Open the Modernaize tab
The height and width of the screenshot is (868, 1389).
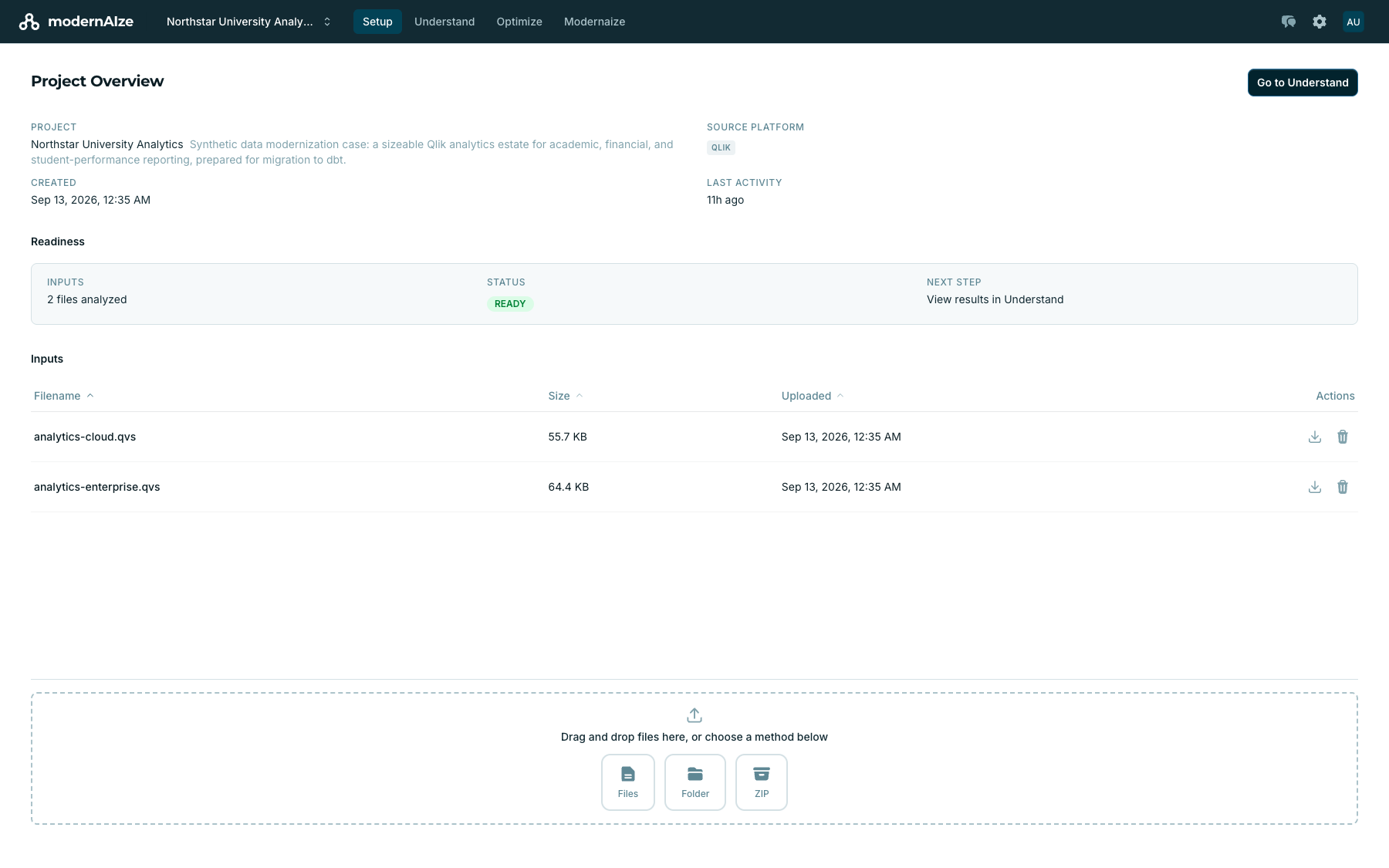click(594, 22)
